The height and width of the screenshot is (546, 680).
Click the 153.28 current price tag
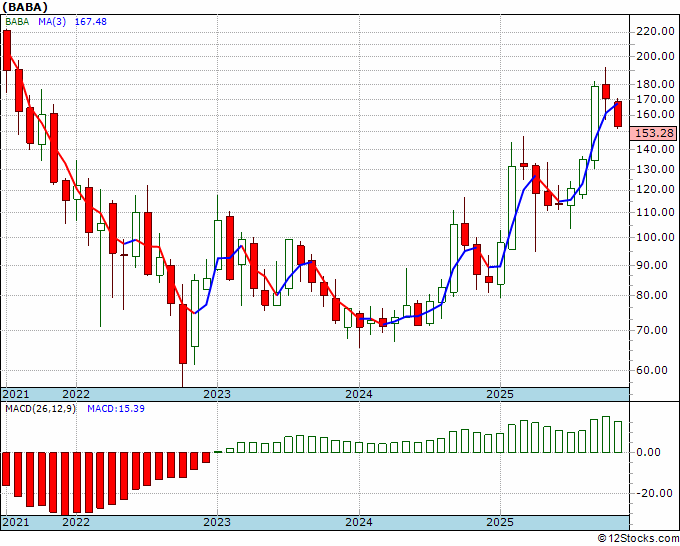click(653, 133)
